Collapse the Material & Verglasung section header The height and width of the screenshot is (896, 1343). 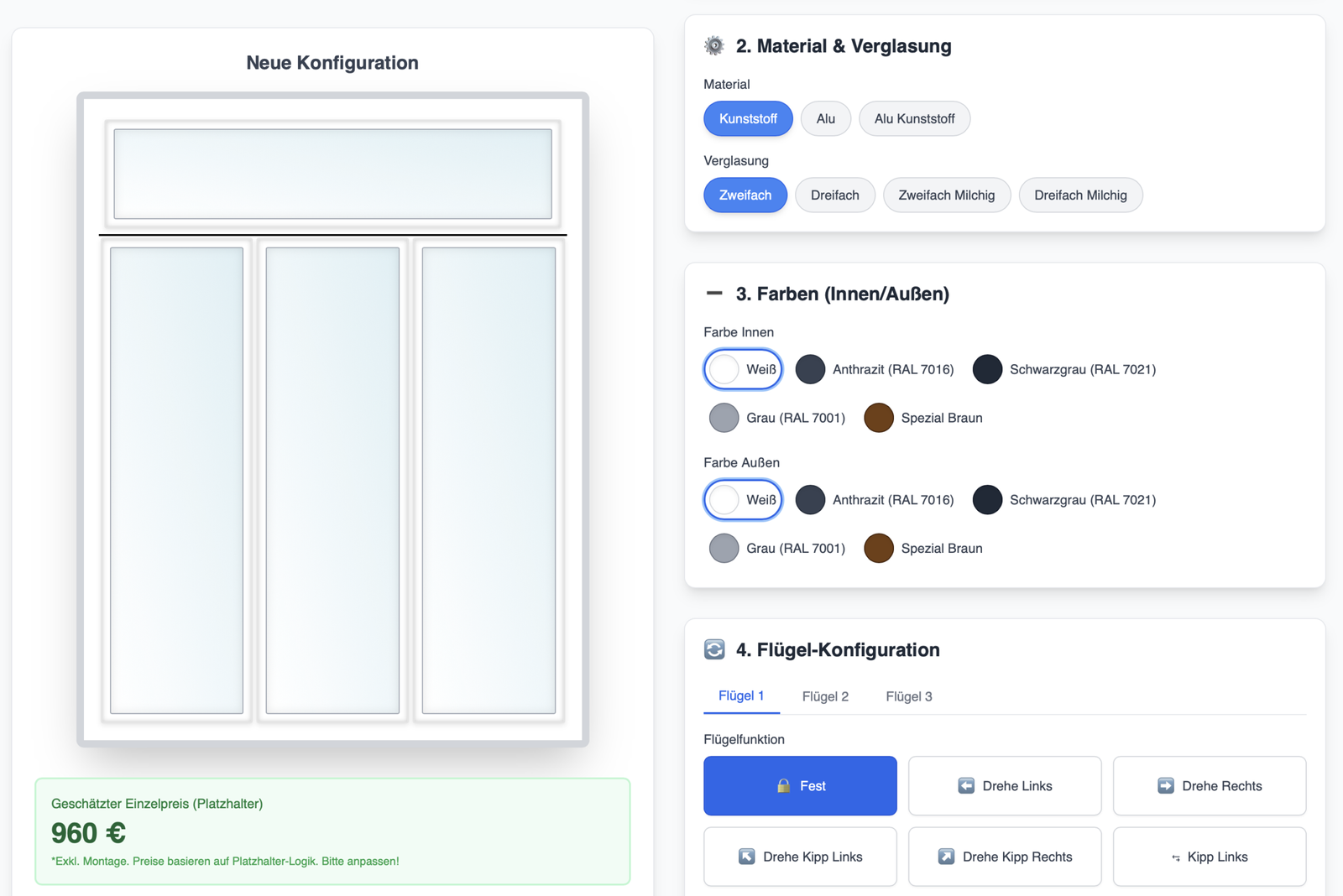pos(843,46)
